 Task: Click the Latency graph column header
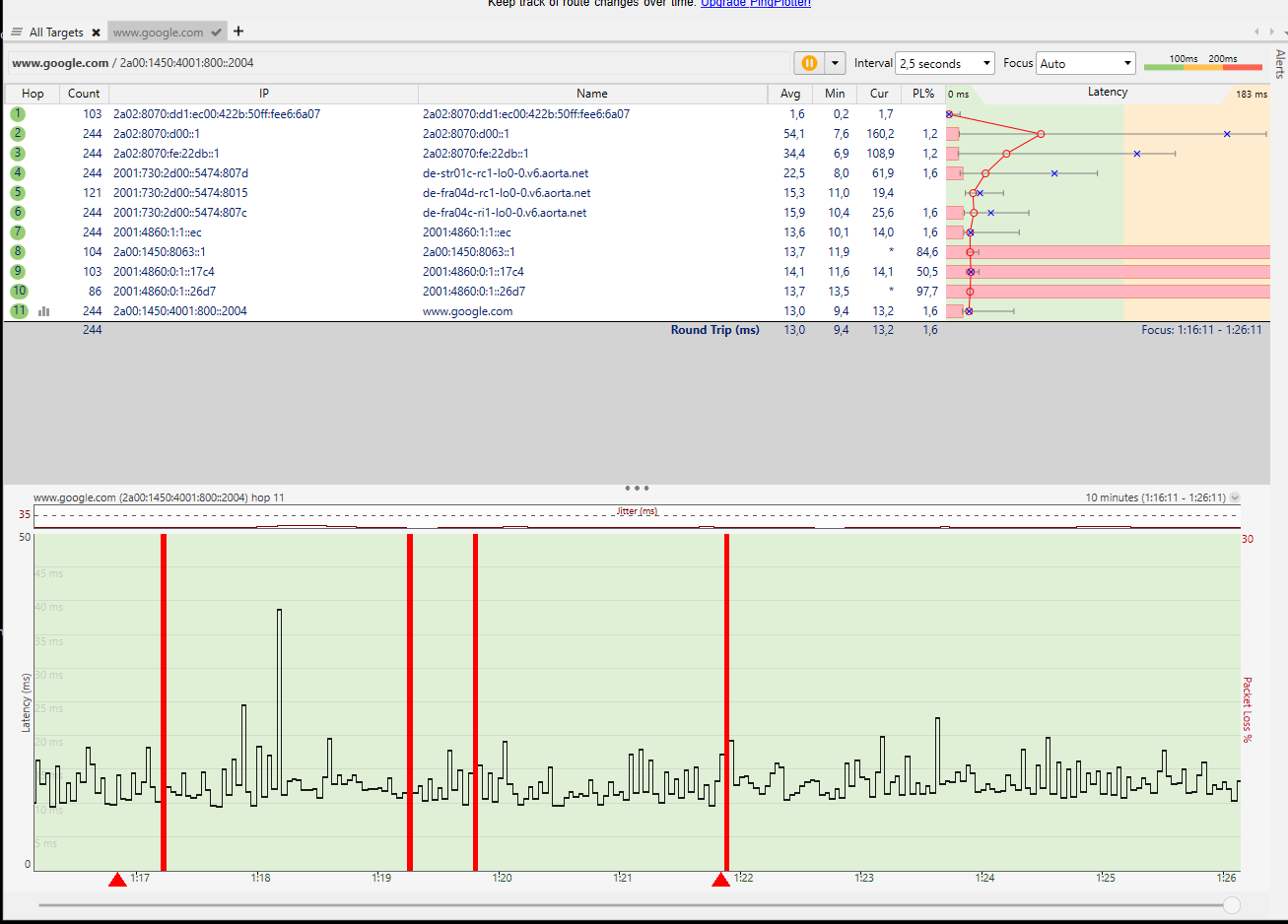1108,93
